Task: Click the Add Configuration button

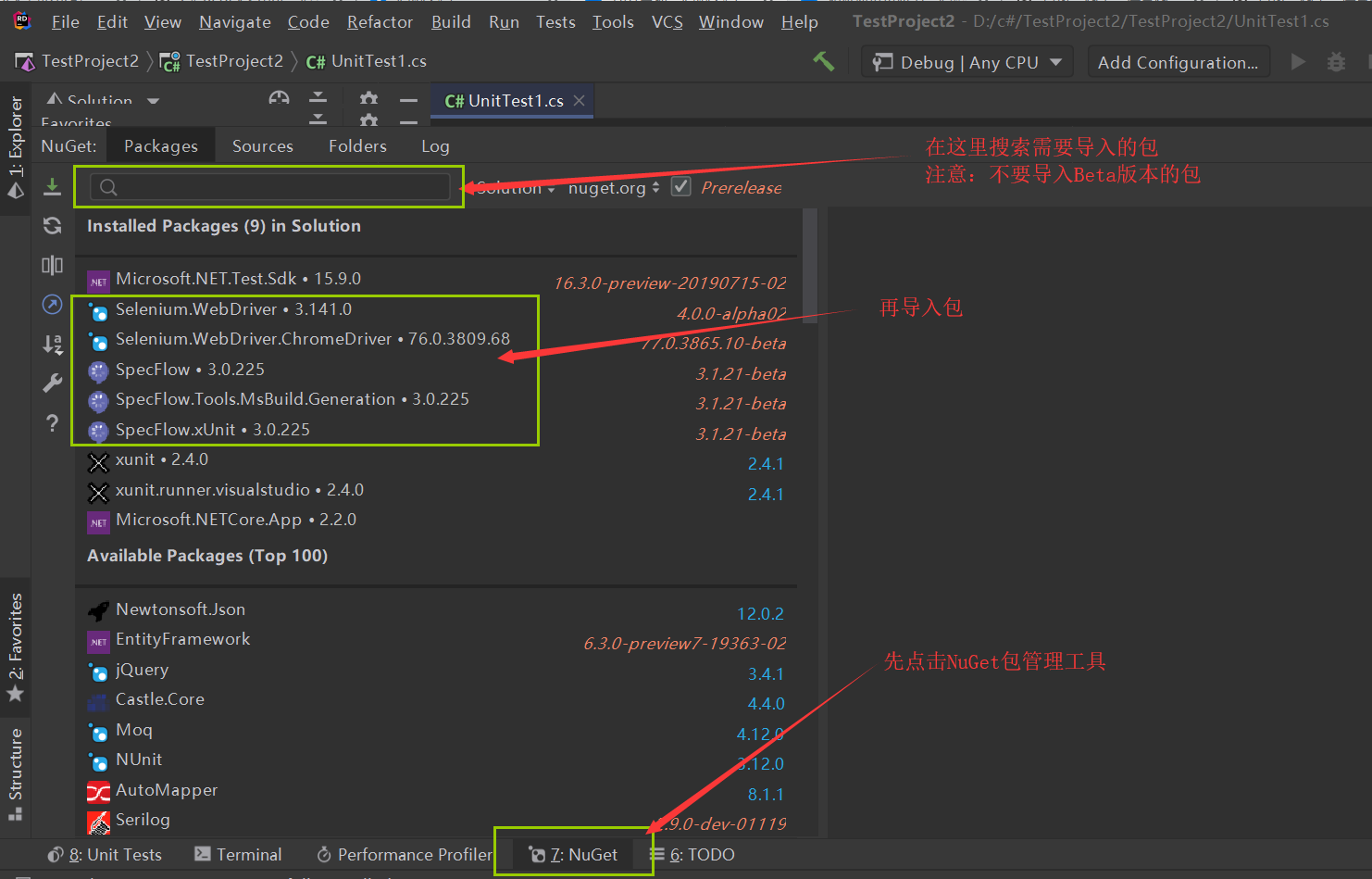Action: 1178,62
